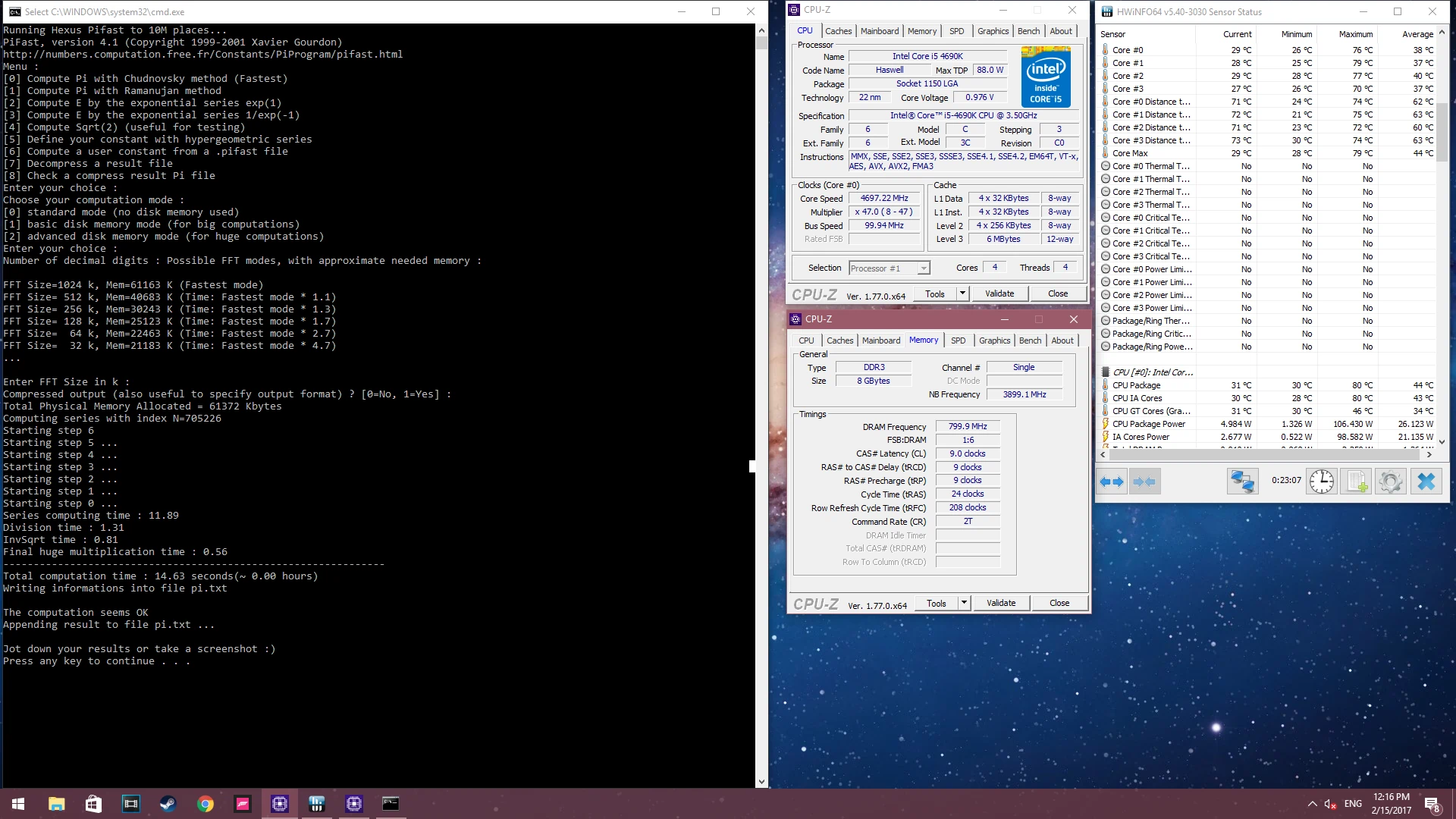Select the Core Max sensor row
The height and width of the screenshot is (819, 1456).
1267,153
